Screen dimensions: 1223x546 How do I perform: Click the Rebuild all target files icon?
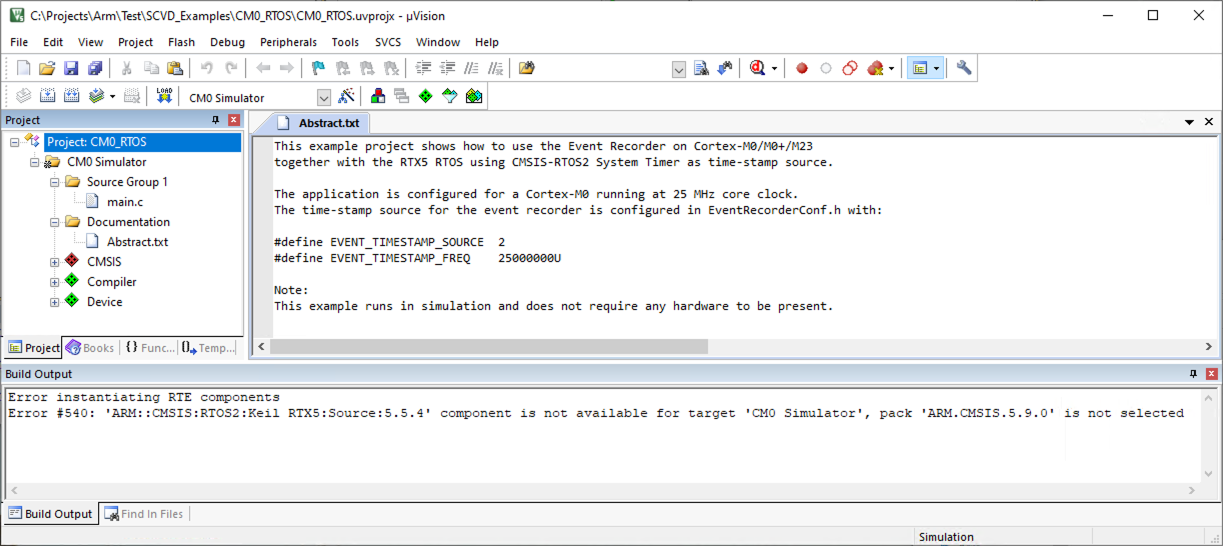point(72,96)
